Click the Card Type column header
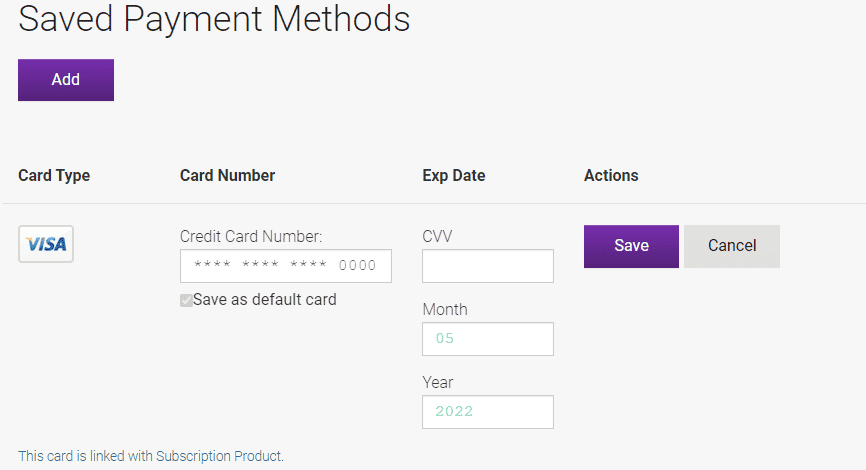Viewport: 866px width, 470px height. click(54, 176)
